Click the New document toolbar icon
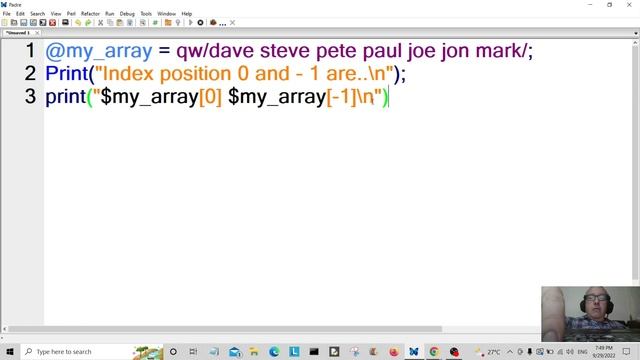640x360 pixels. [x=5, y=23]
